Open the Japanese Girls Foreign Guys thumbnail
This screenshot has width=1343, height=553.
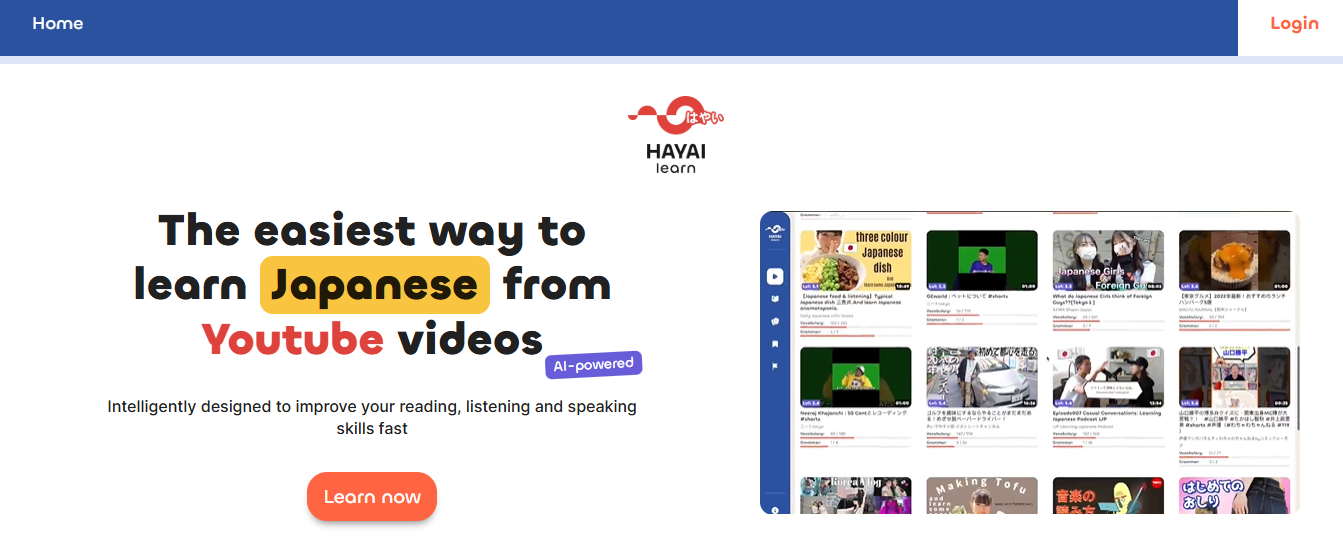1108,260
